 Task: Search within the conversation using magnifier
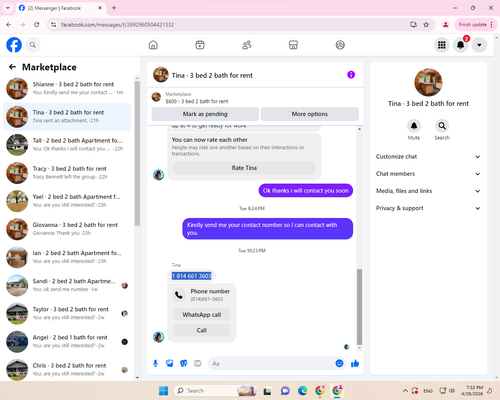[442, 126]
